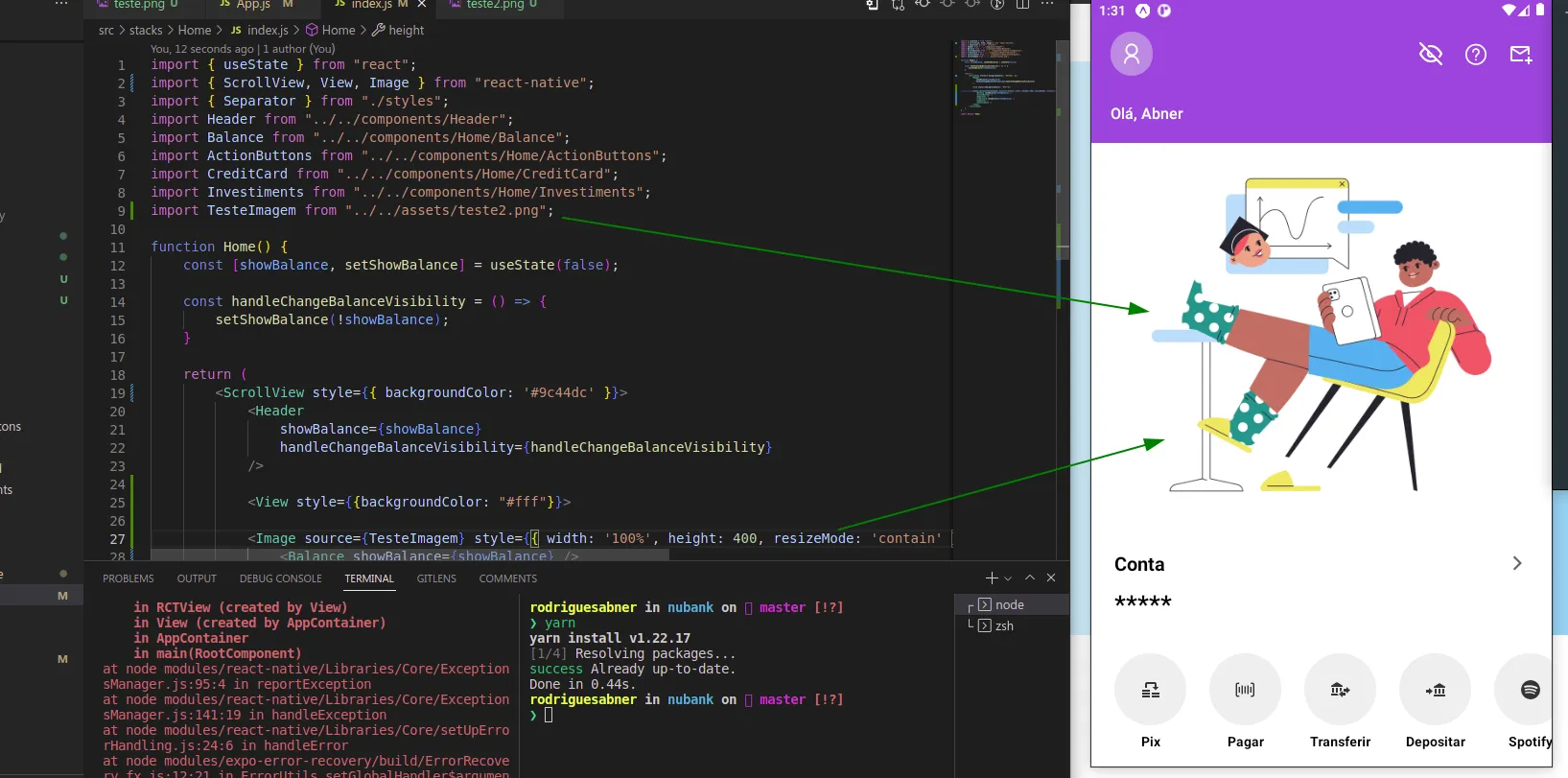This screenshot has width=1568, height=778.
Task: Switch to the PROBLEMS panel tab
Action: point(129,578)
